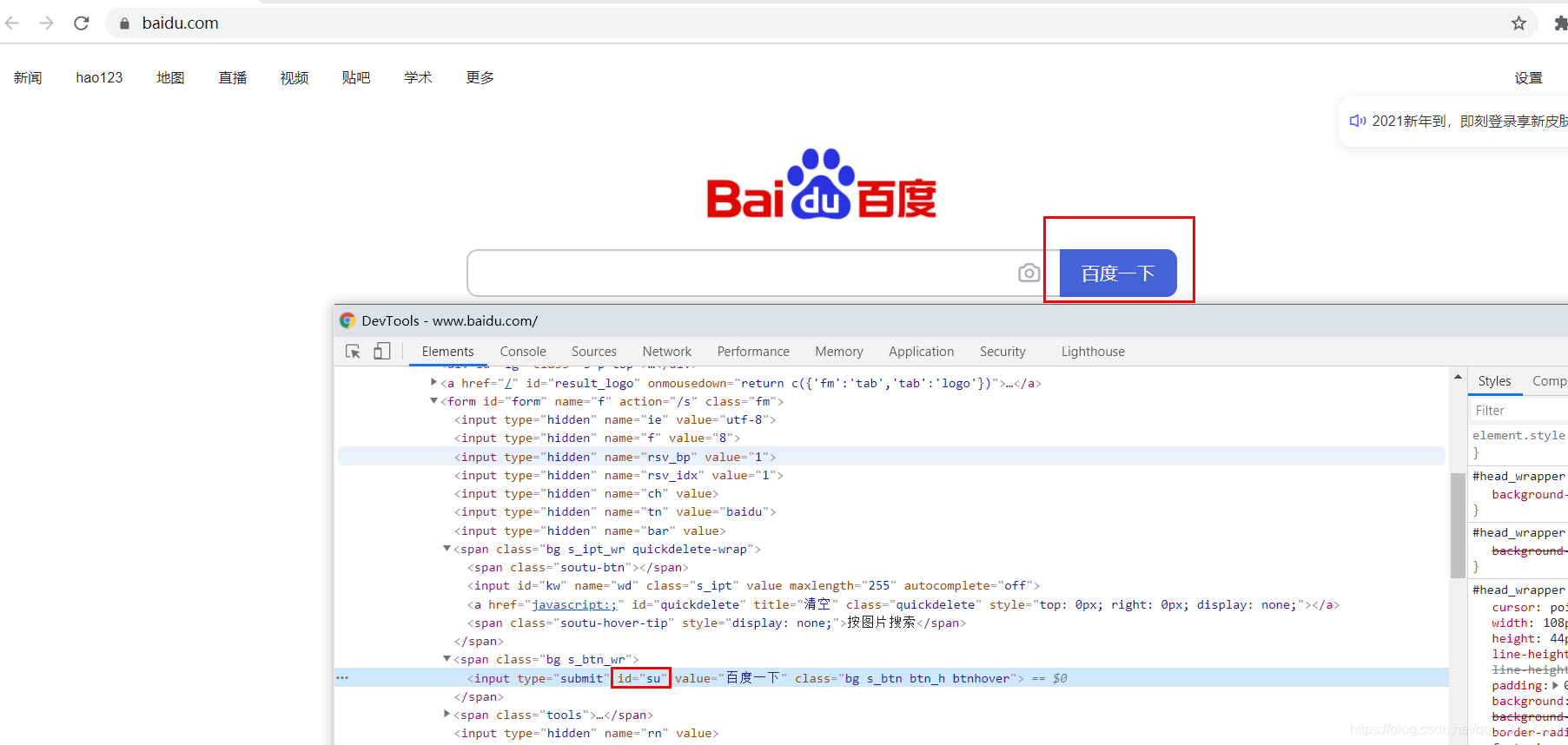Open the Computed pane tab

pos(1550,381)
